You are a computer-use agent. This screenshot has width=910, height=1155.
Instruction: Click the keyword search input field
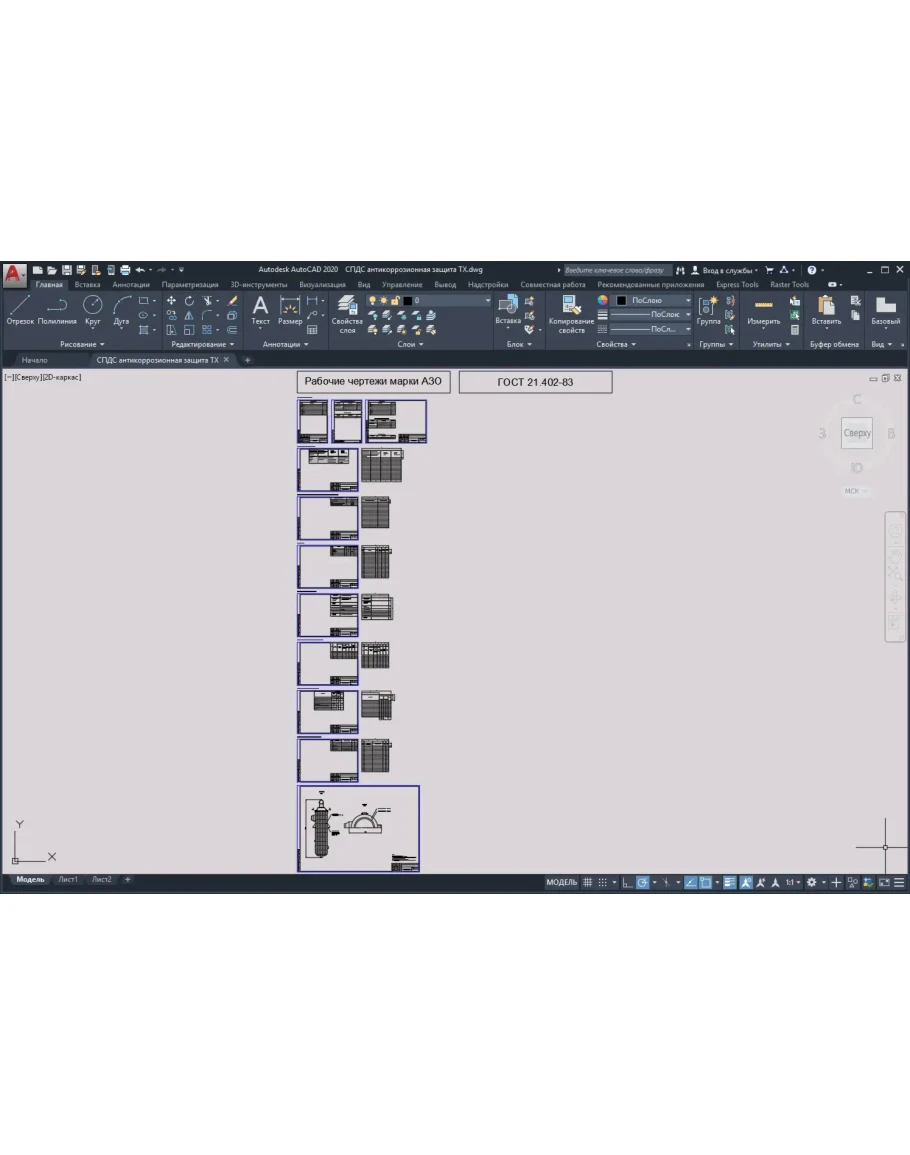coord(615,270)
